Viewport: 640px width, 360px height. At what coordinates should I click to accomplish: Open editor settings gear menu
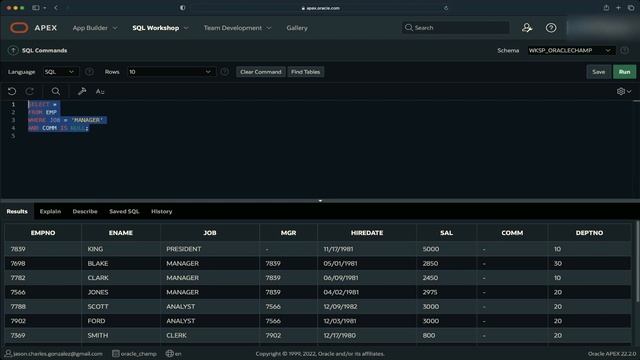(x=624, y=91)
